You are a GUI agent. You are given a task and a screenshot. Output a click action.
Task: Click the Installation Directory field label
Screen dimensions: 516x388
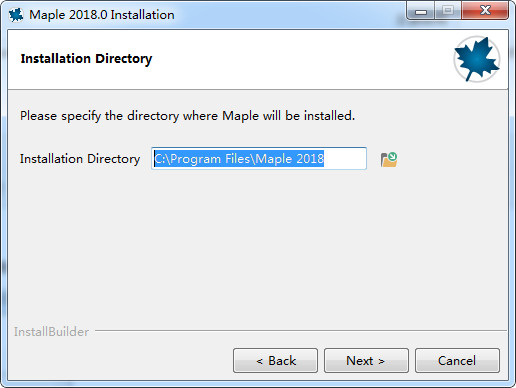80,159
